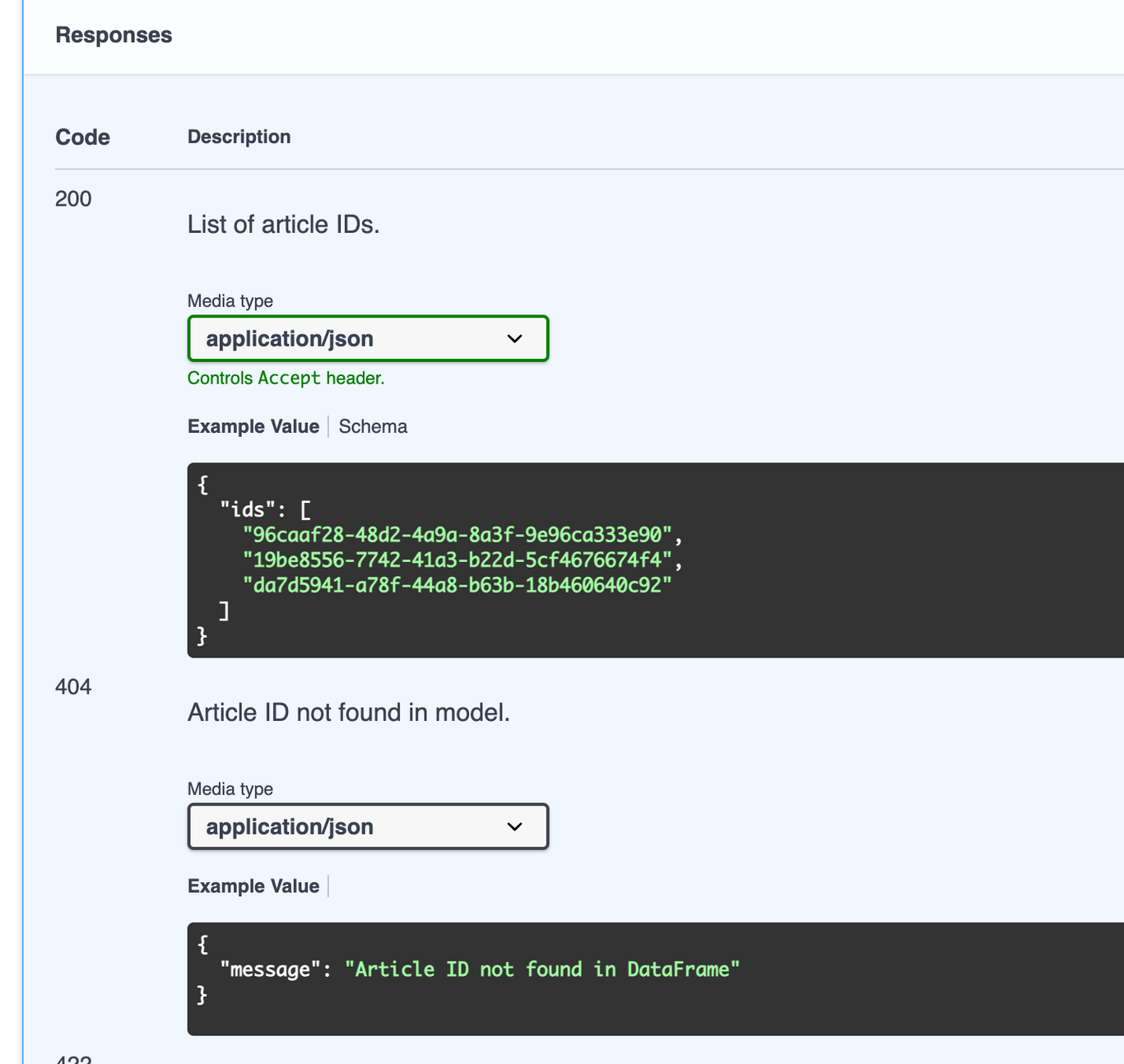
Task: Select the Example Value tab under 200
Action: pos(253,426)
